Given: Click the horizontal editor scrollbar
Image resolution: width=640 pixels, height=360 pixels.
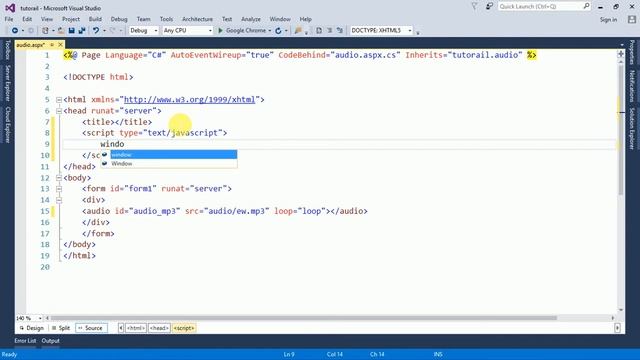Looking at the screenshot, I should [304, 318].
